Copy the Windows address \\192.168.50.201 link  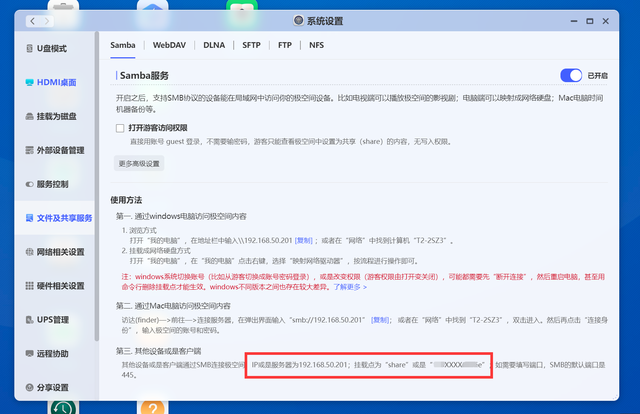(303, 240)
